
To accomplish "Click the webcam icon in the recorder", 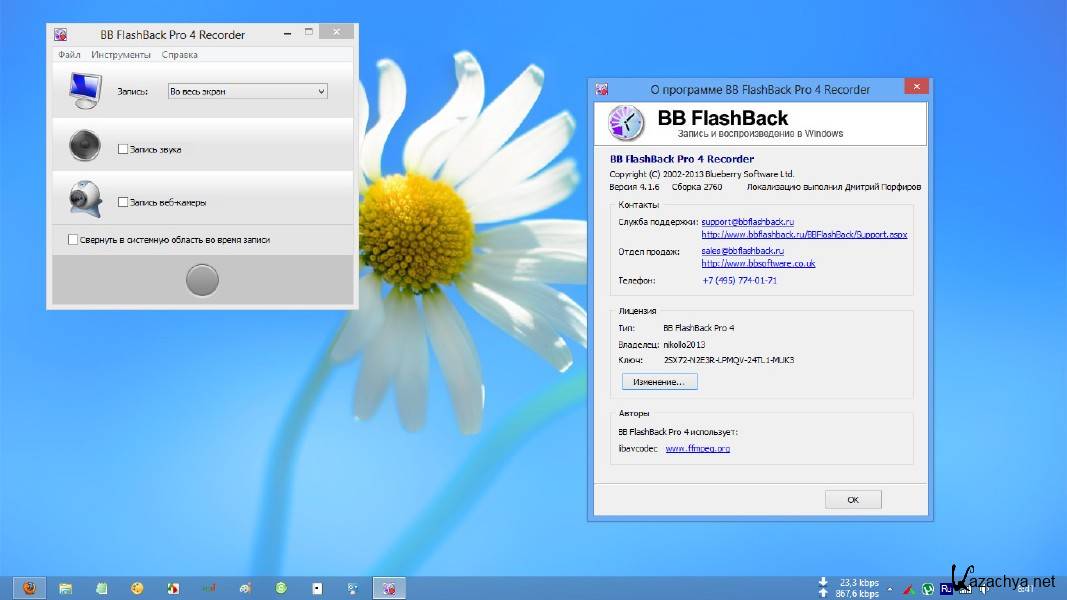I will (x=85, y=198).
